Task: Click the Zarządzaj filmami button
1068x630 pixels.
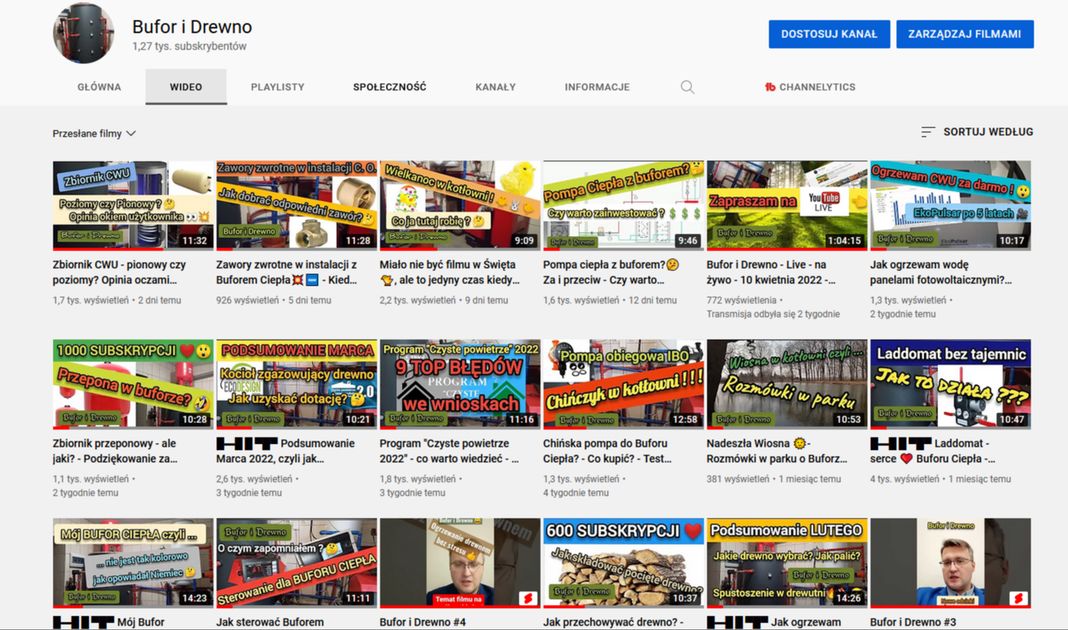Action: [x=964, y=34]
